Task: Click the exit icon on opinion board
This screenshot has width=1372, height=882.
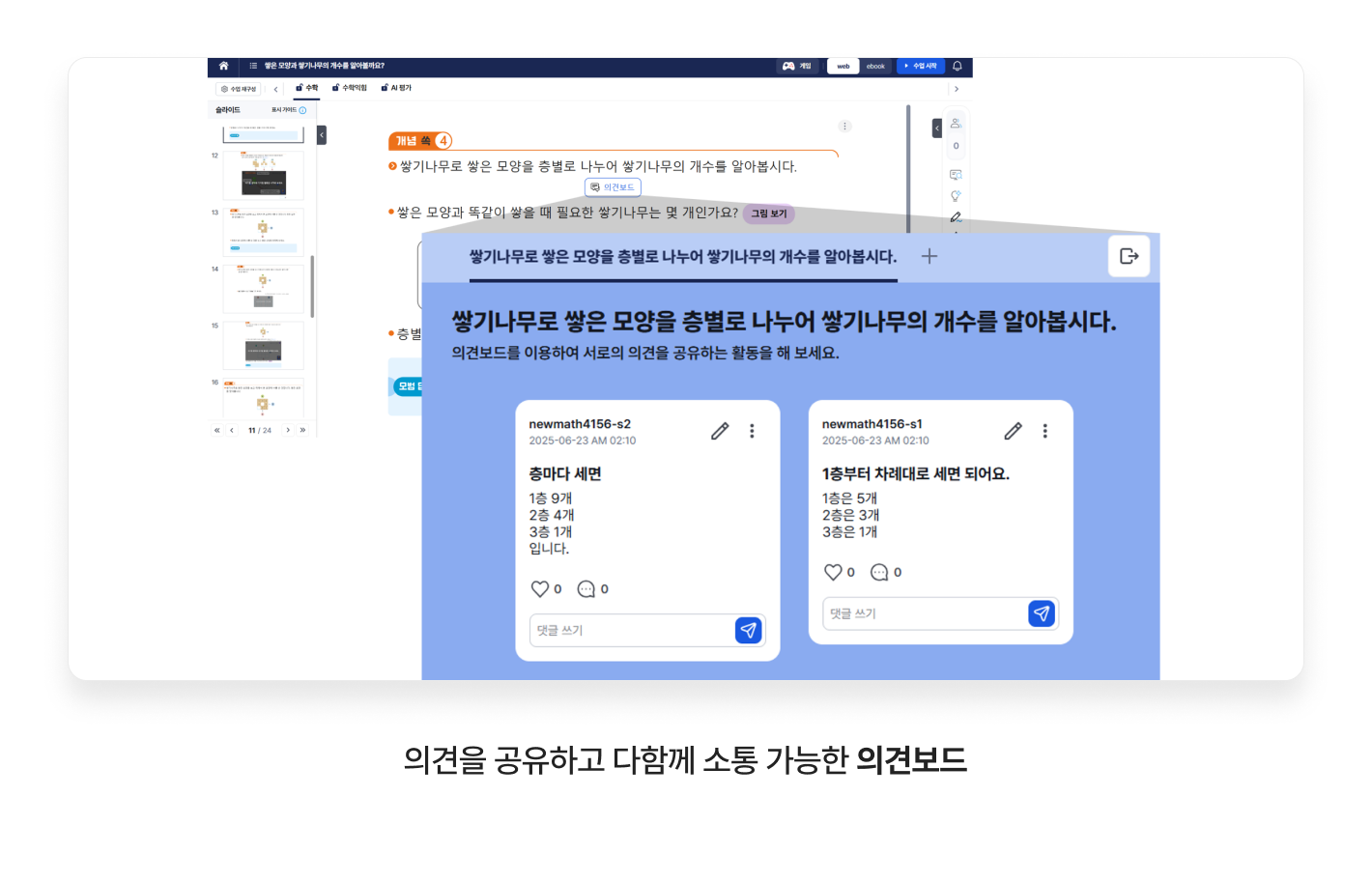Action: (x=1129, y=256)
